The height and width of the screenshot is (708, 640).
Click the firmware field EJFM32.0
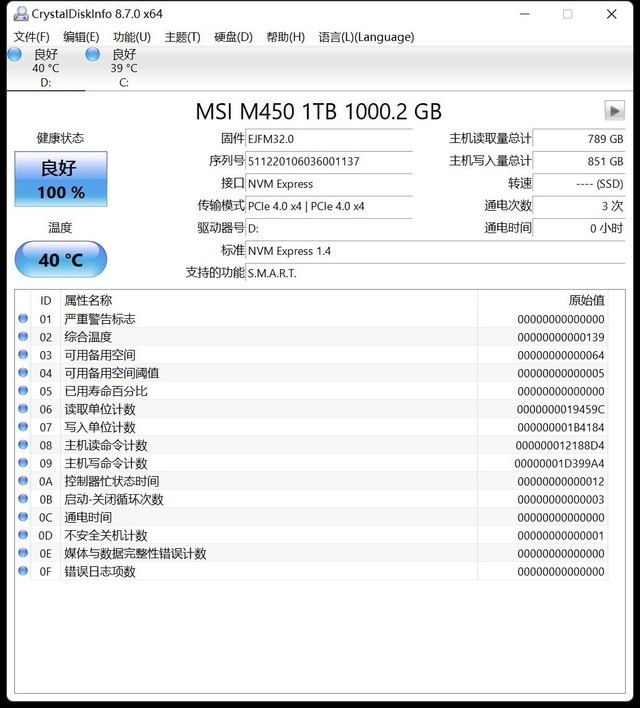329,139
